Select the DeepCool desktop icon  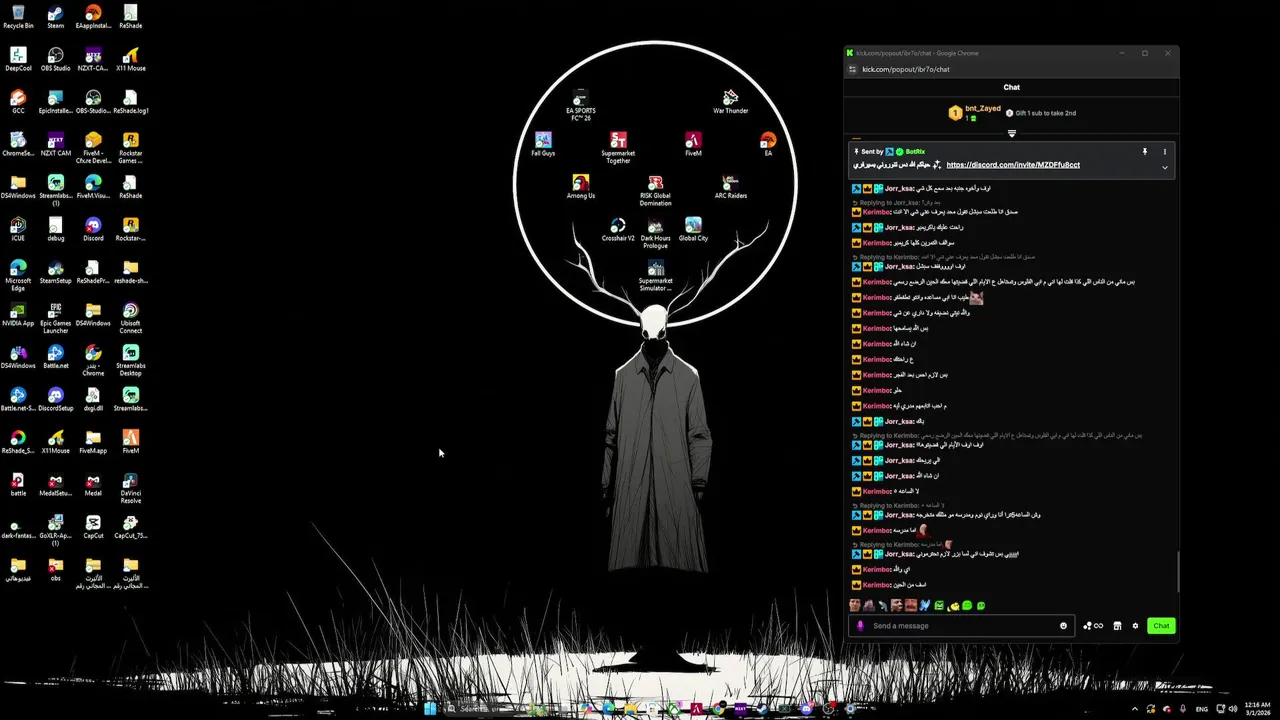tap(18, 59)
